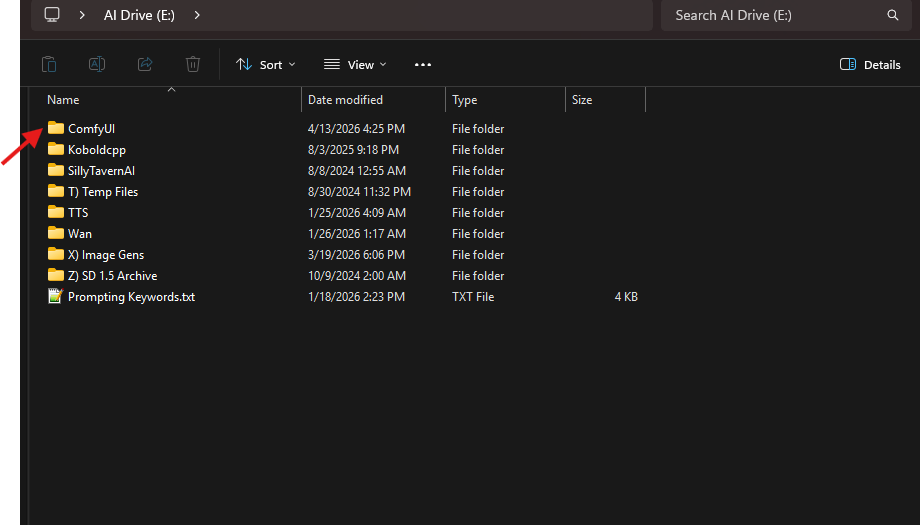Select the Koboldcpp folder name
920x525 pixels.
coord(97,150)
